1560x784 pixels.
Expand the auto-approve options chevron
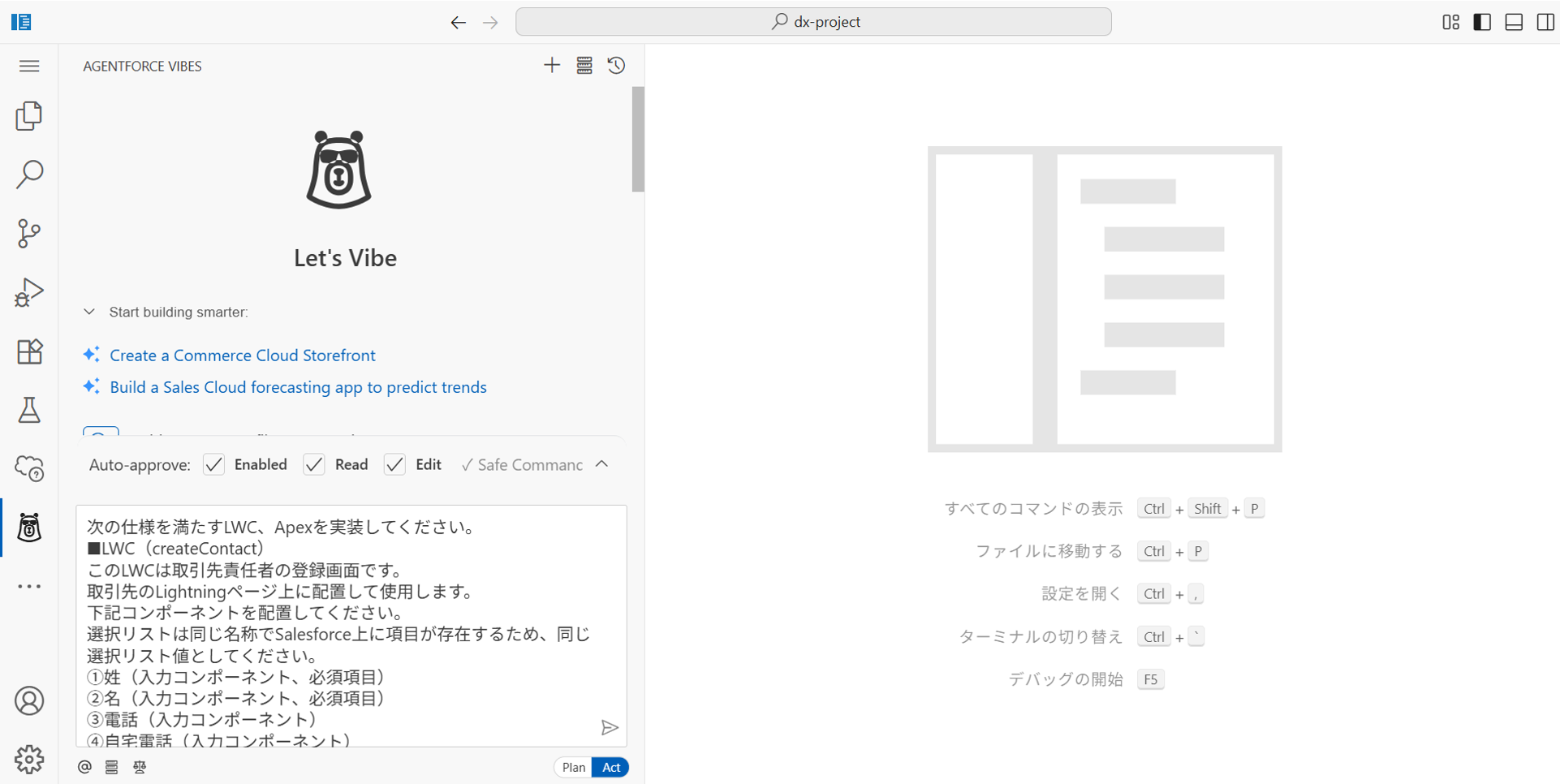601,464
